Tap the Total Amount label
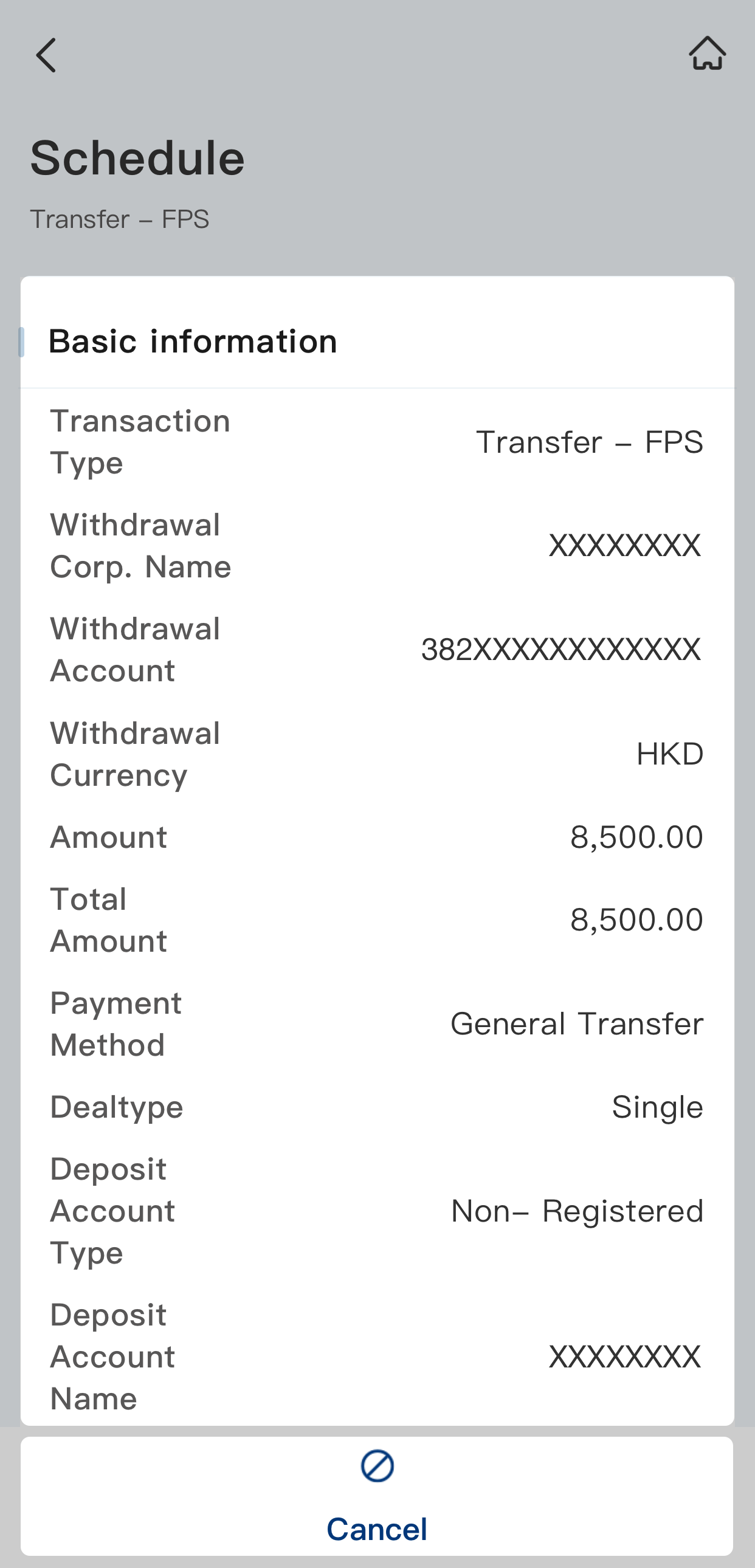This screenshot has height=1568, width=755. pos(108,920)
